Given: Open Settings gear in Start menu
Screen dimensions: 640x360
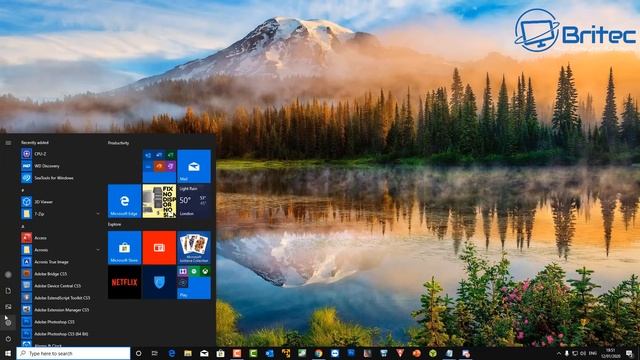Looking at the screenshot, I should [x=8, y=322].
